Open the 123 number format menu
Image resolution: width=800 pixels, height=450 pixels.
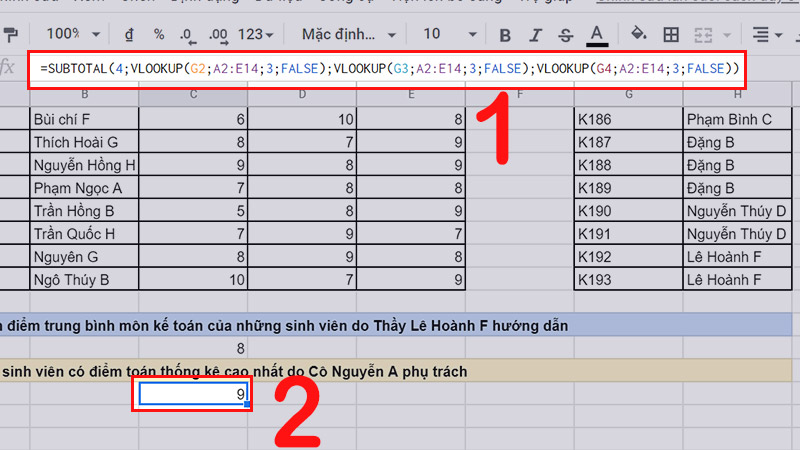tap(258, 34)
